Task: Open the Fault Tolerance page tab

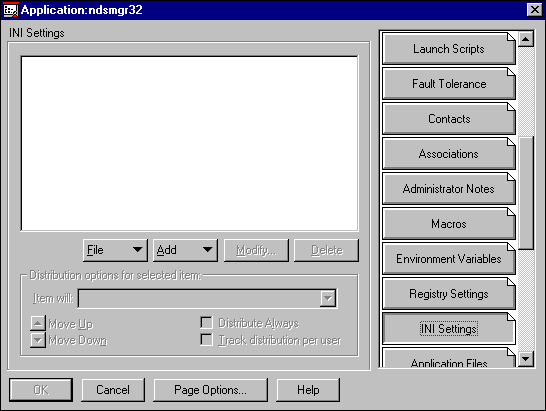Action: tap(449, 84)
